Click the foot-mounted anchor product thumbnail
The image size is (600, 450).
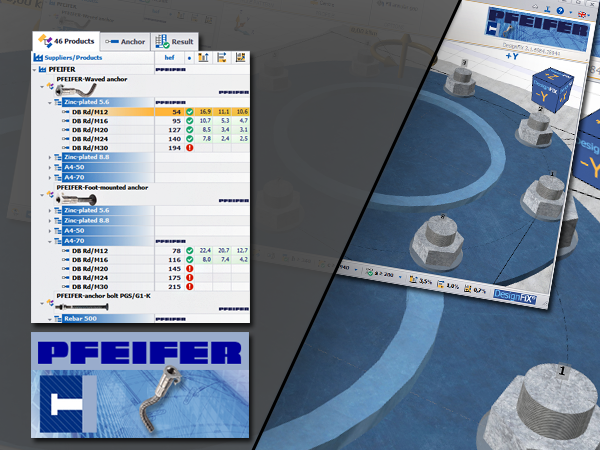pos(76,199)
